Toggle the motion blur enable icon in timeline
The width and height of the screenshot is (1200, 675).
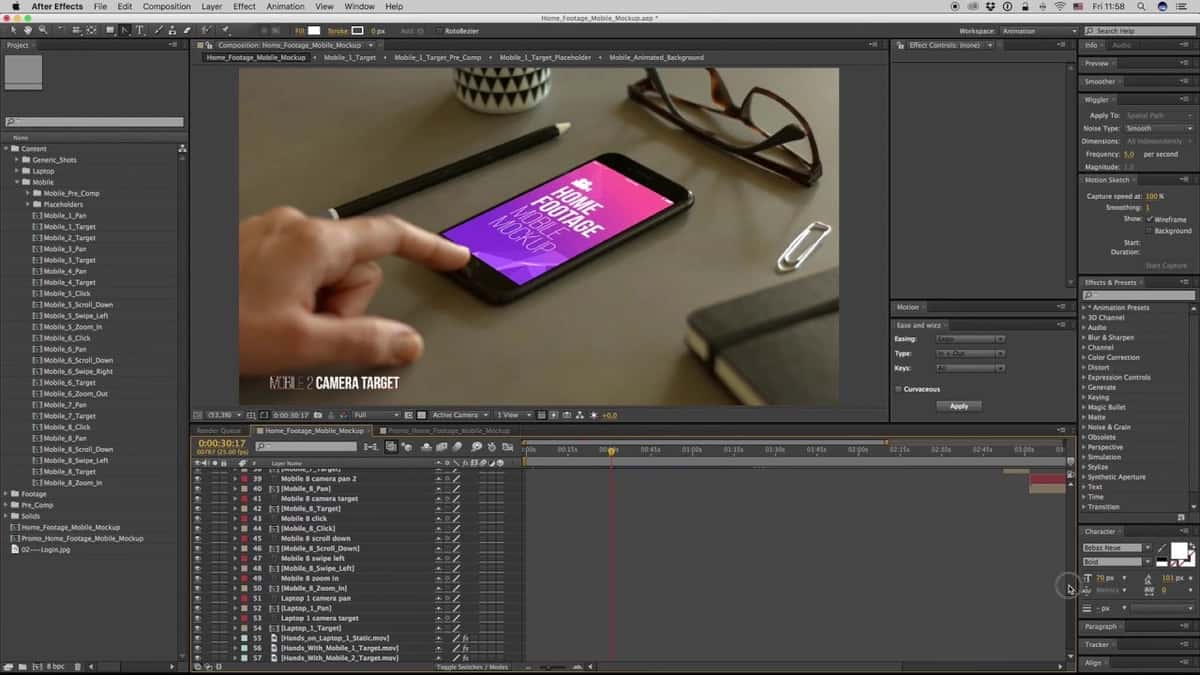click(x=459, y=447)
